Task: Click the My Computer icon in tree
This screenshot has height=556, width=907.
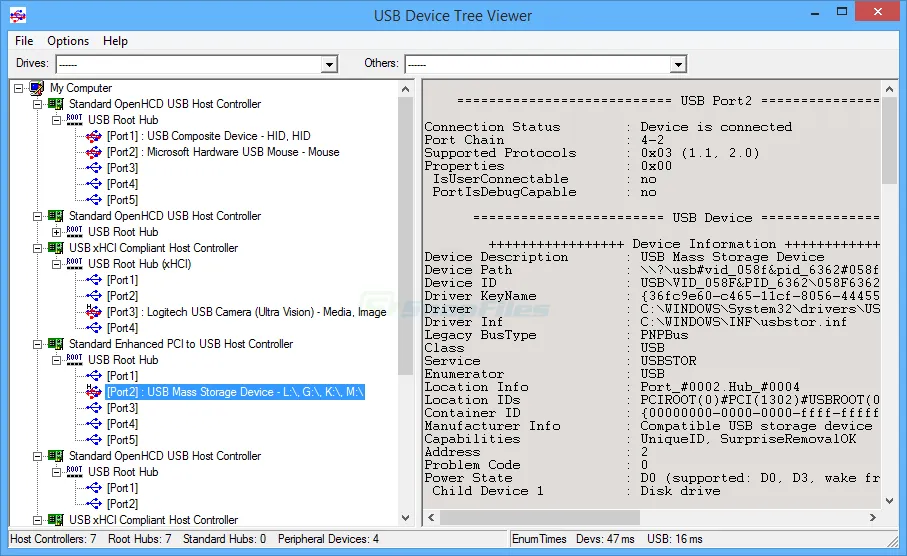Action: (37, 88)
